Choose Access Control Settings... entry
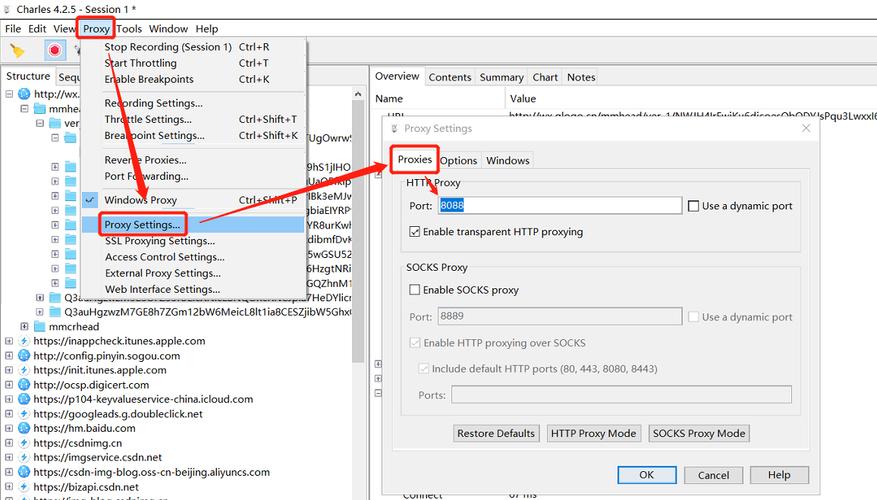The width and height of the screenshot is (877, 500). (193, 257)
